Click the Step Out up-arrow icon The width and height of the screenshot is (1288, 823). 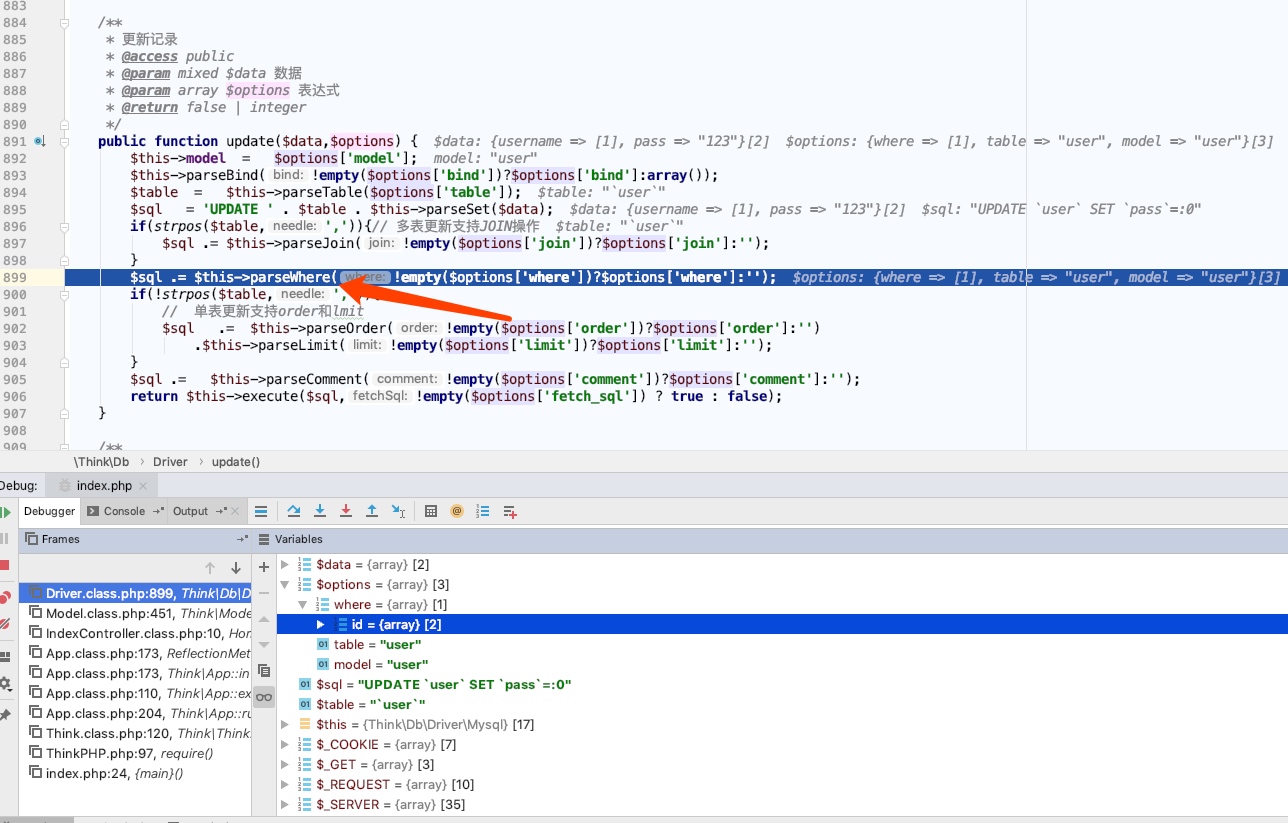[372, 511]
